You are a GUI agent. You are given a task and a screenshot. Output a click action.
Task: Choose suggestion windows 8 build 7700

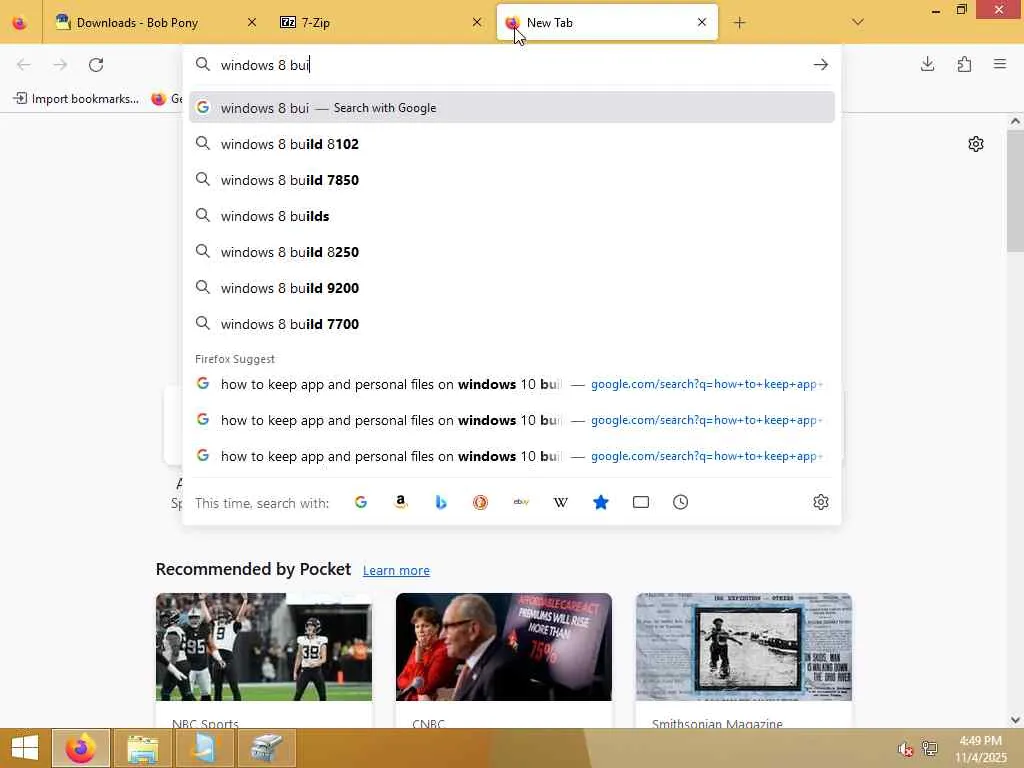click(511, 324)
